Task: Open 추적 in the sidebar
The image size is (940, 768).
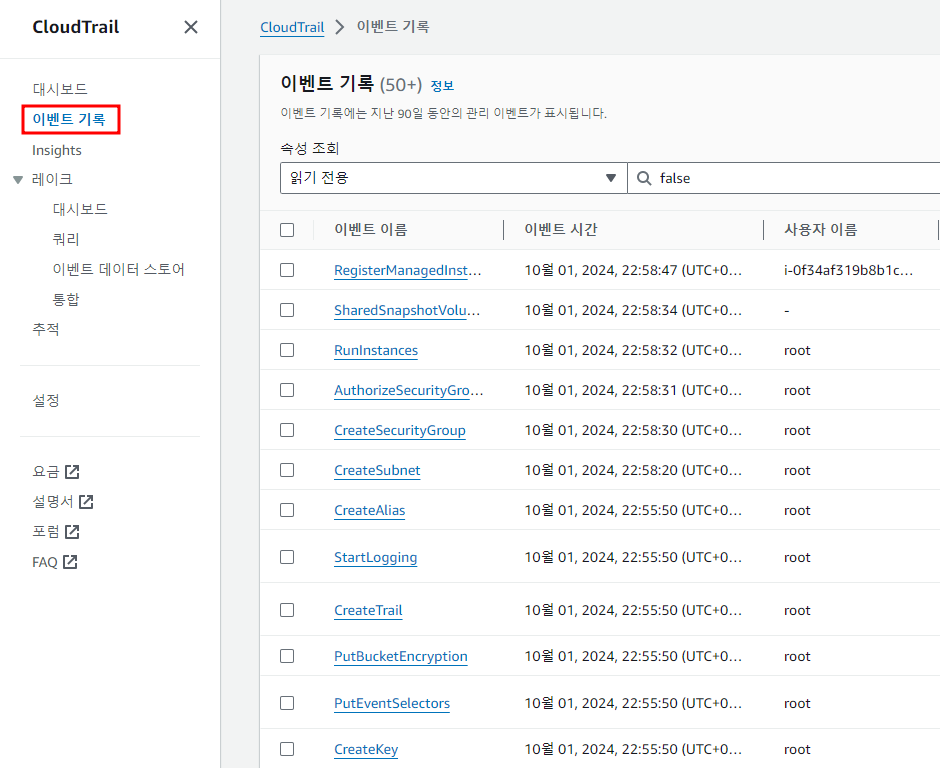Action: pos(46,329)
